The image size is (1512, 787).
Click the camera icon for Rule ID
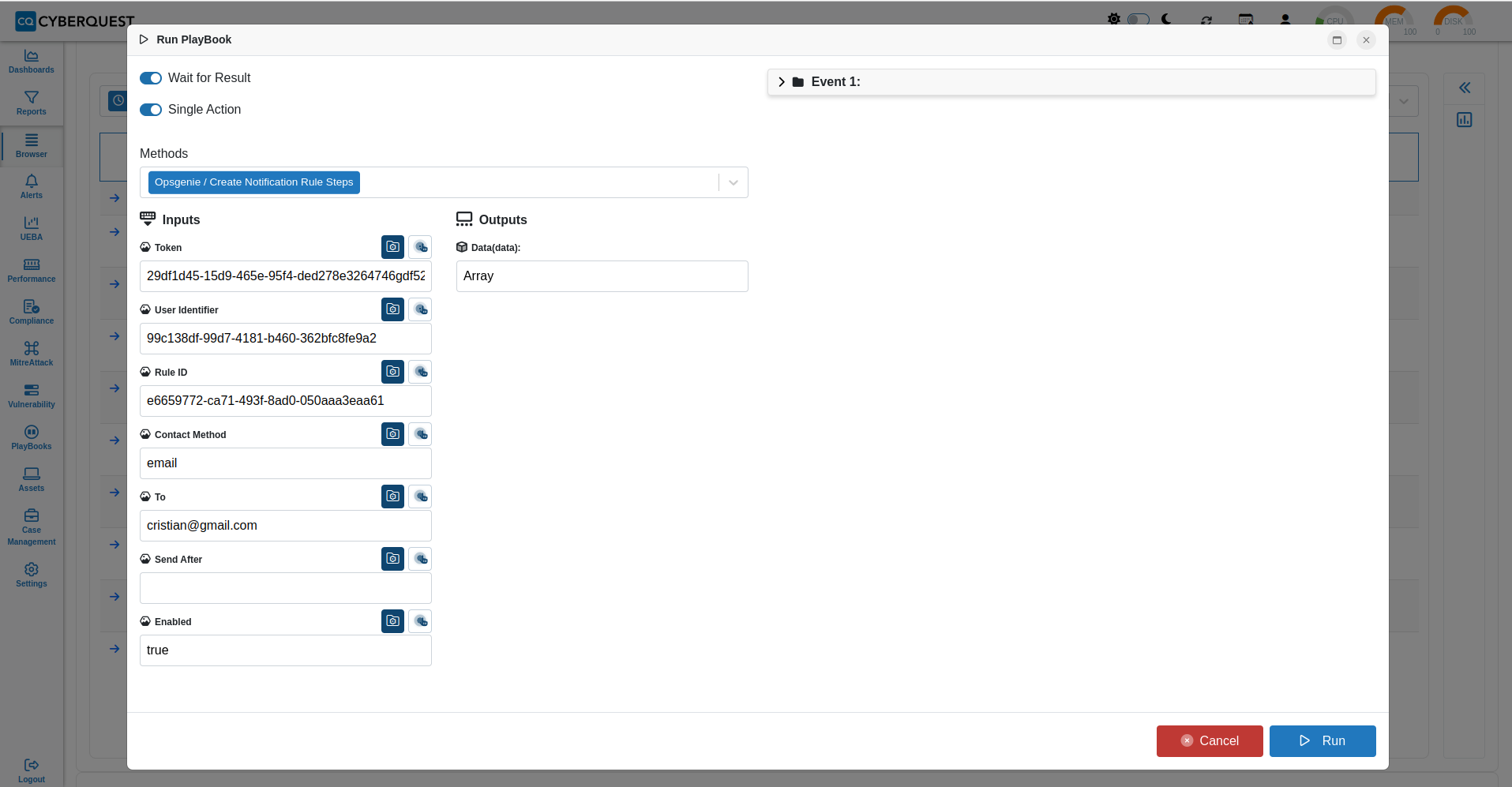[393, 372]
